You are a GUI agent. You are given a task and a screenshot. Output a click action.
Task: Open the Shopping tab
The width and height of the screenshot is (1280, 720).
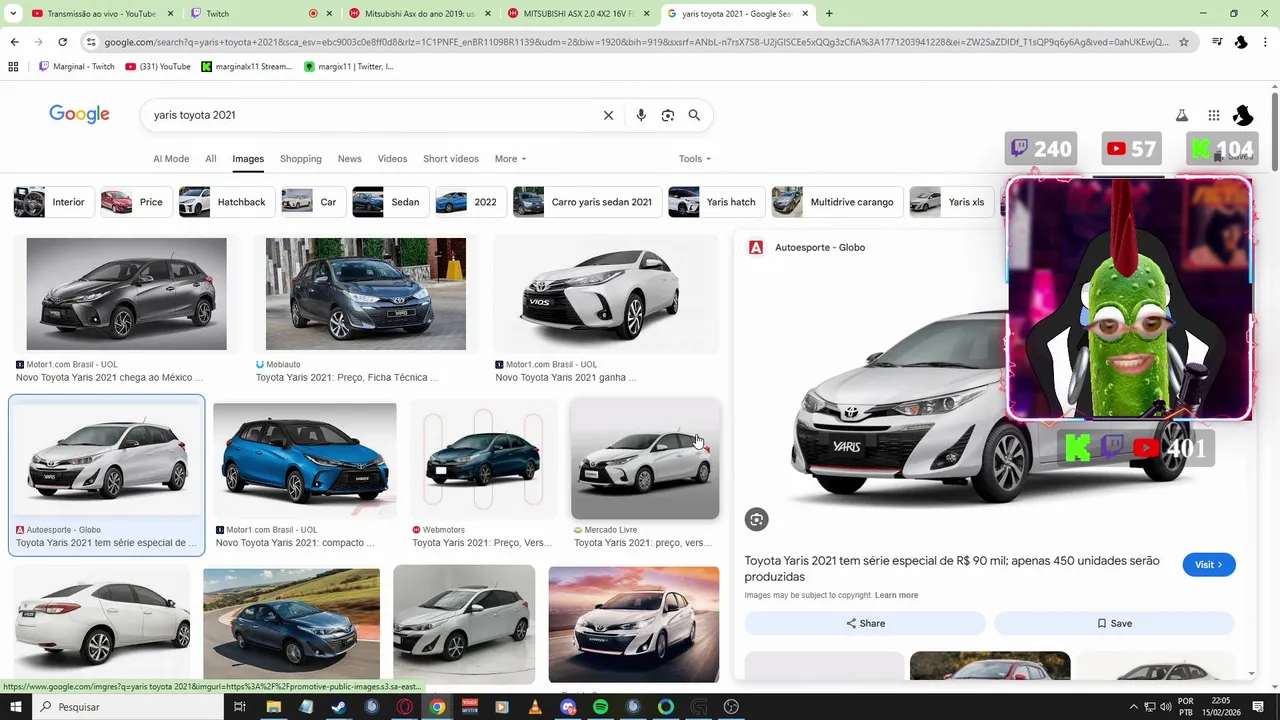[301, 159]
